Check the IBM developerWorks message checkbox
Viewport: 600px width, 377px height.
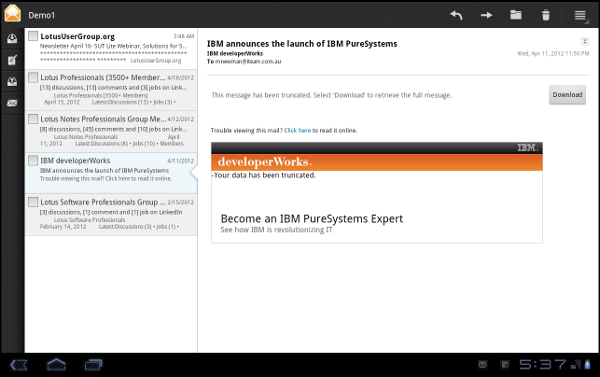pos(33,160)
